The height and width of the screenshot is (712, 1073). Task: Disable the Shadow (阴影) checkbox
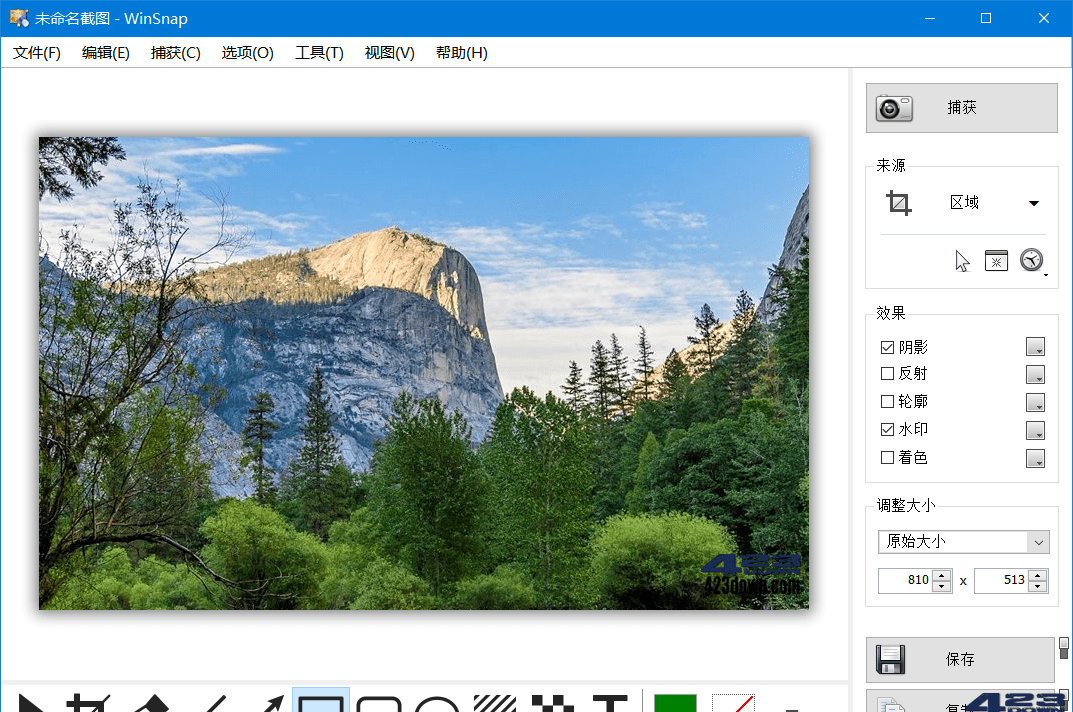click(888, 348)
